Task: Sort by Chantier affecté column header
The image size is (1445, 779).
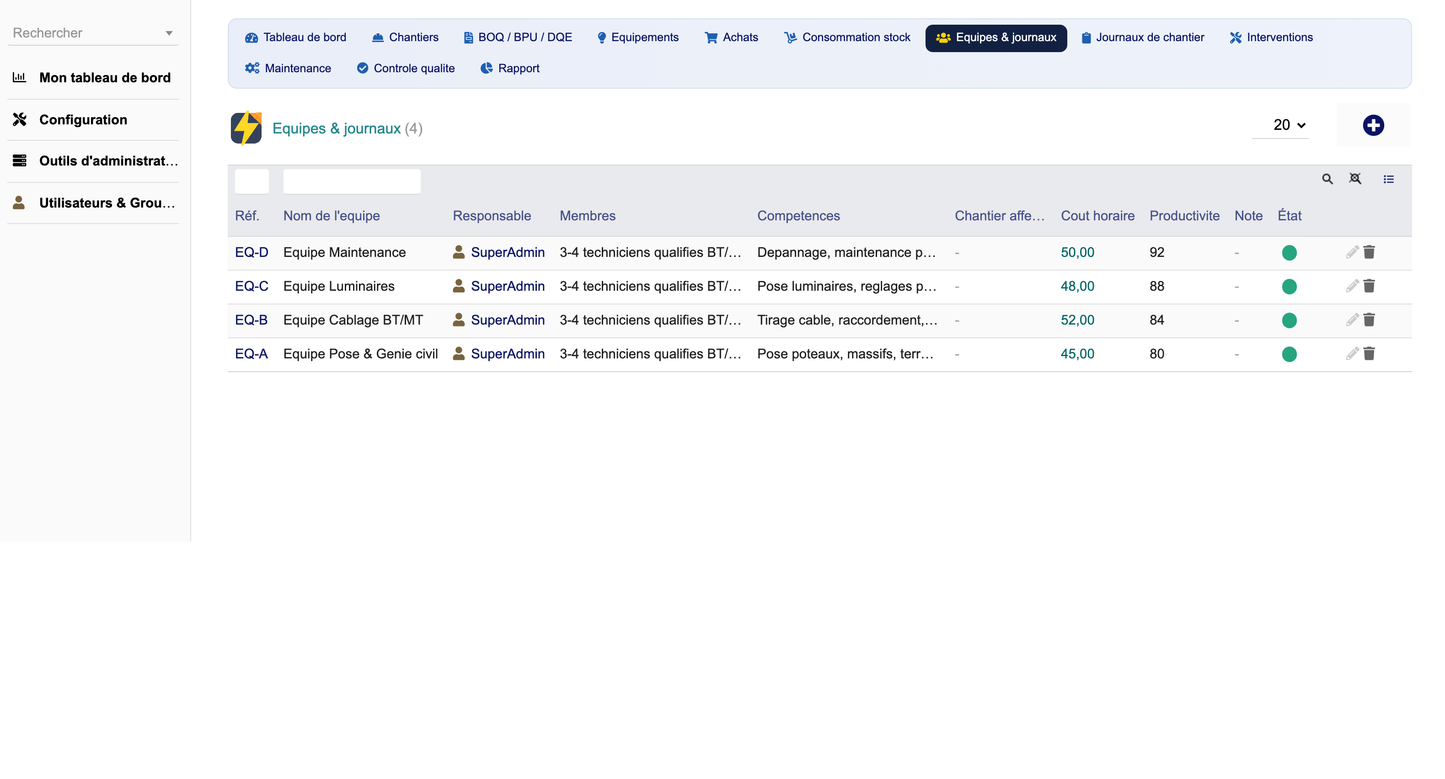Action: [999, 216]
